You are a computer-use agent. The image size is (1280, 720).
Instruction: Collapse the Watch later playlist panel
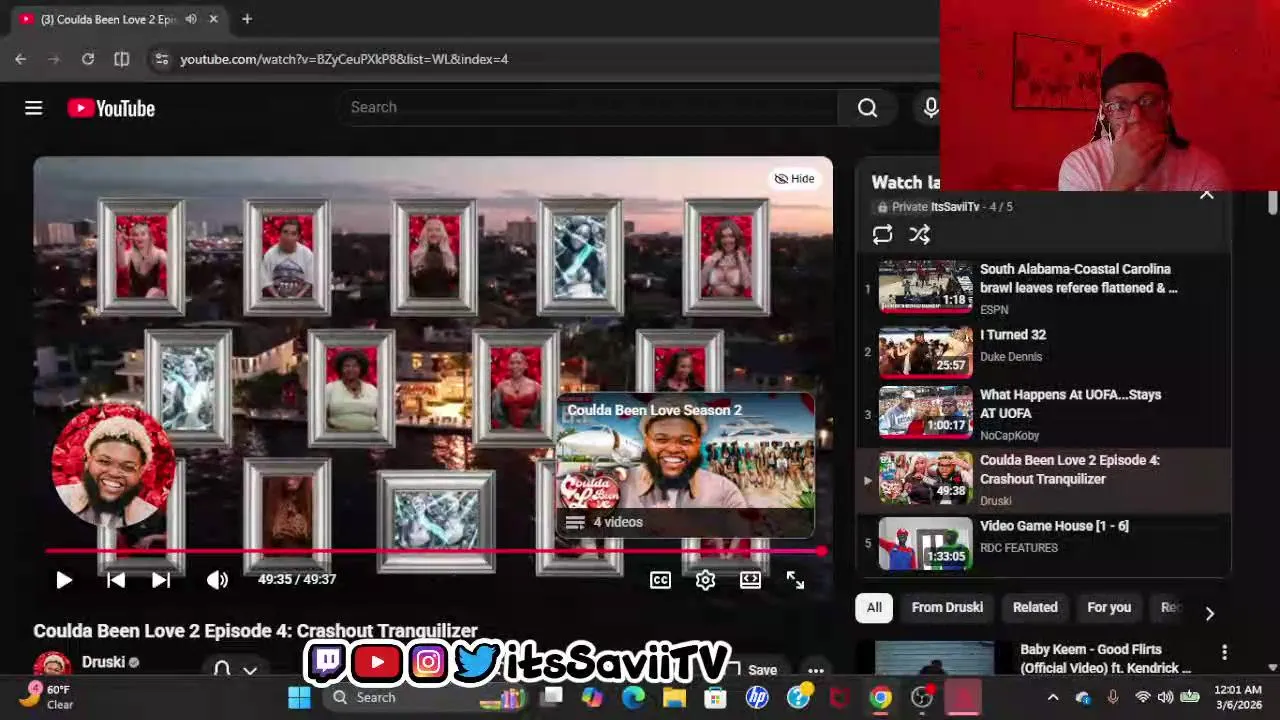click(1207, 194)
